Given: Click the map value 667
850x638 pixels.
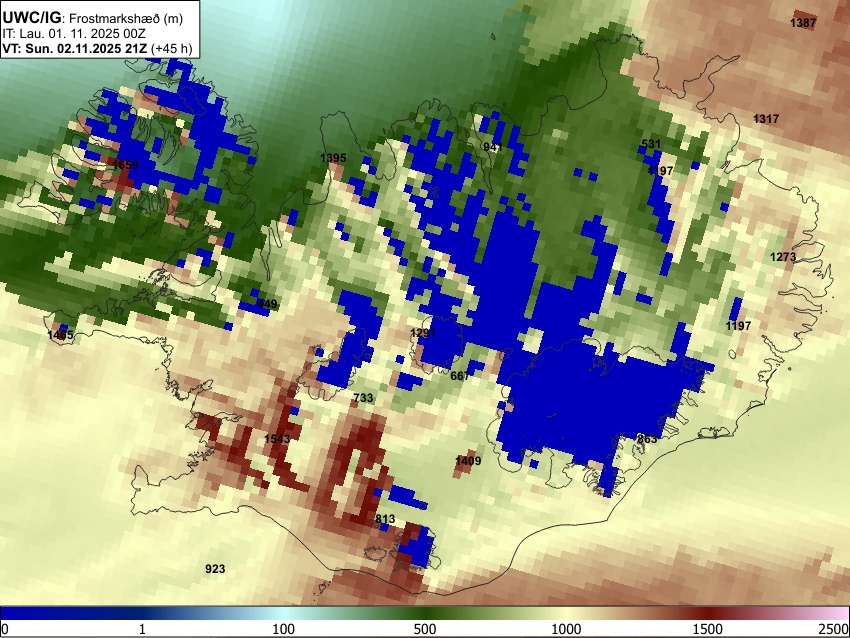Looking at the screenshot, I should tap(460, 376).
